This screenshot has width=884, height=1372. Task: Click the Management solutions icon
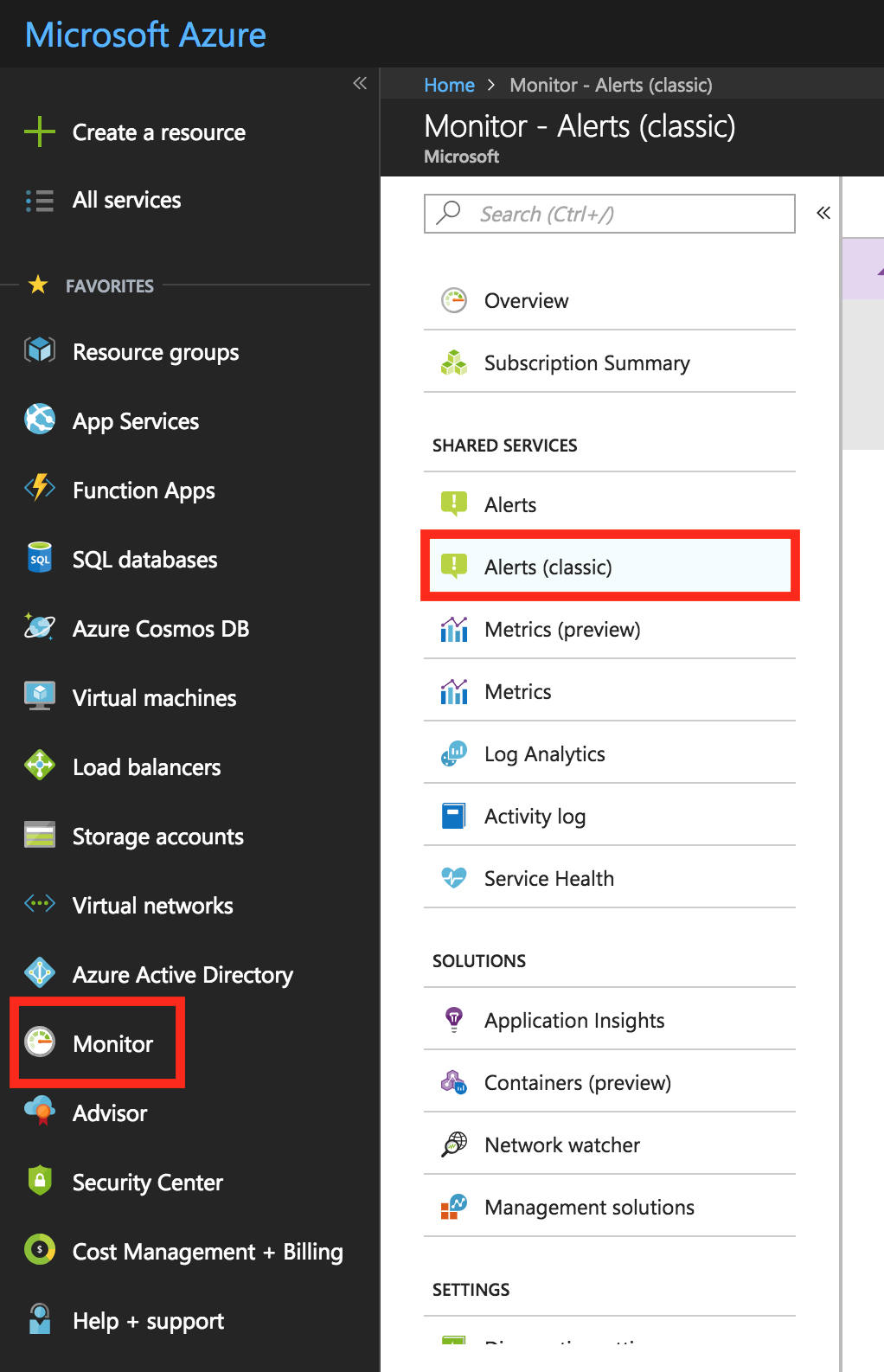[454, 1207]
